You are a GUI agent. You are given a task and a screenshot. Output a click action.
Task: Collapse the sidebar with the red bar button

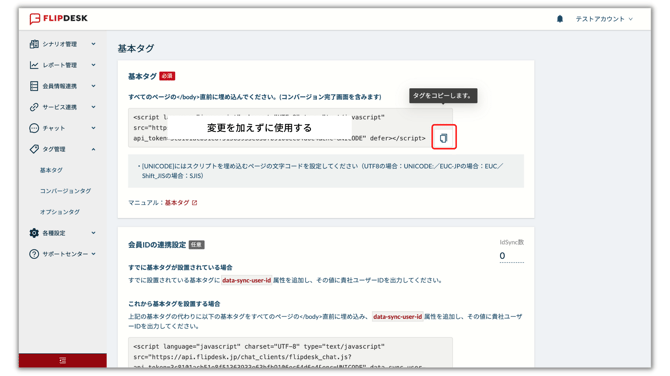click(x=63, y=360)
